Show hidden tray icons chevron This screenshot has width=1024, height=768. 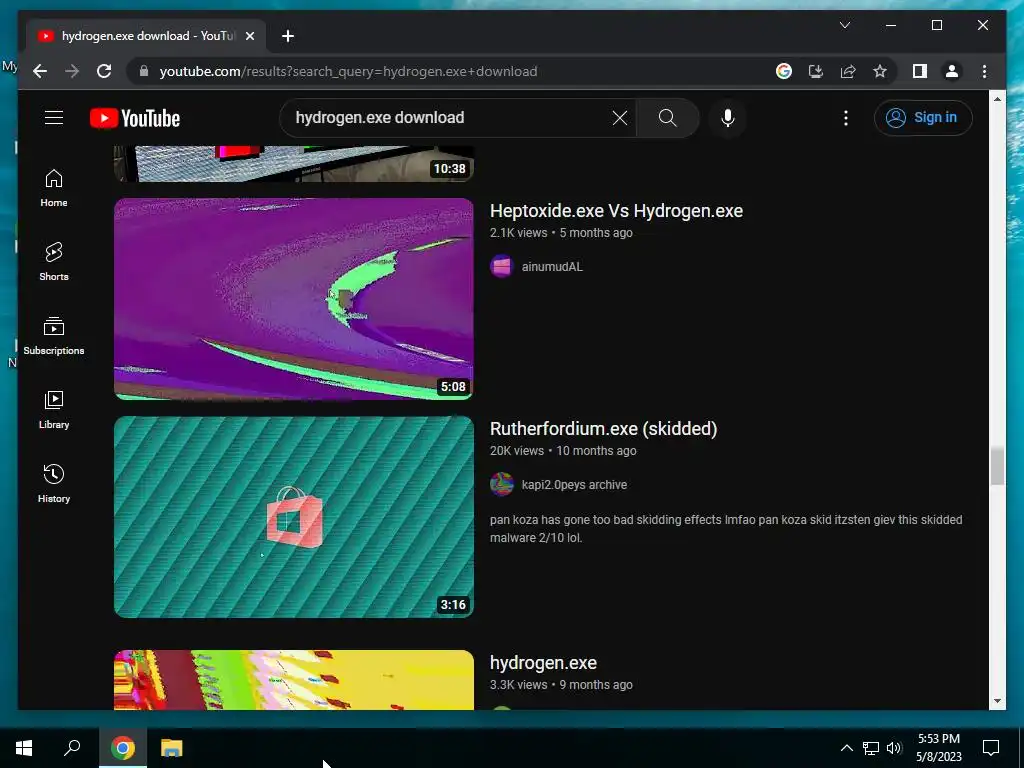coord(846,748)
